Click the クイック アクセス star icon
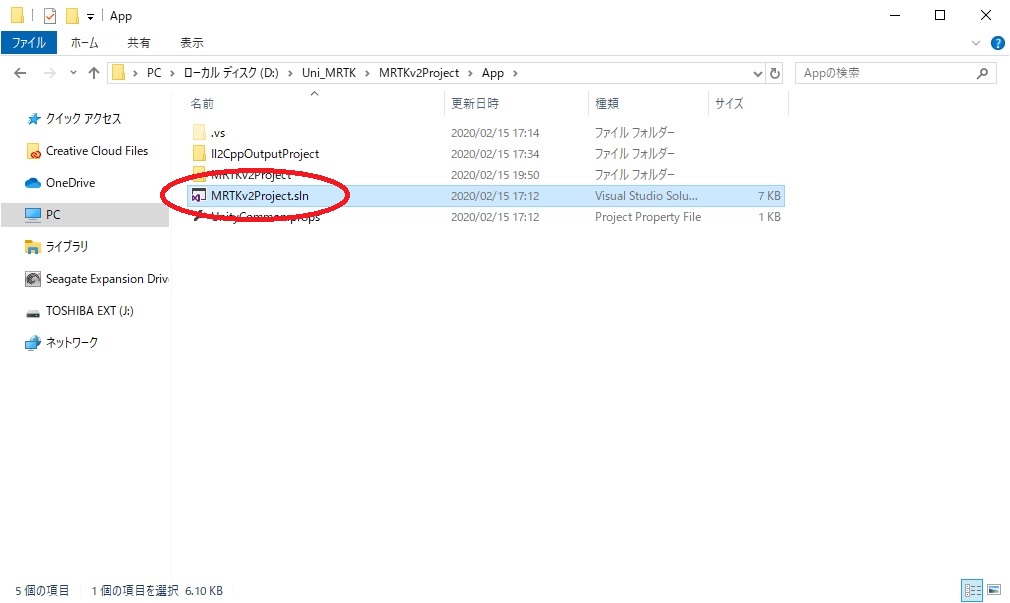 pos(33,119)
